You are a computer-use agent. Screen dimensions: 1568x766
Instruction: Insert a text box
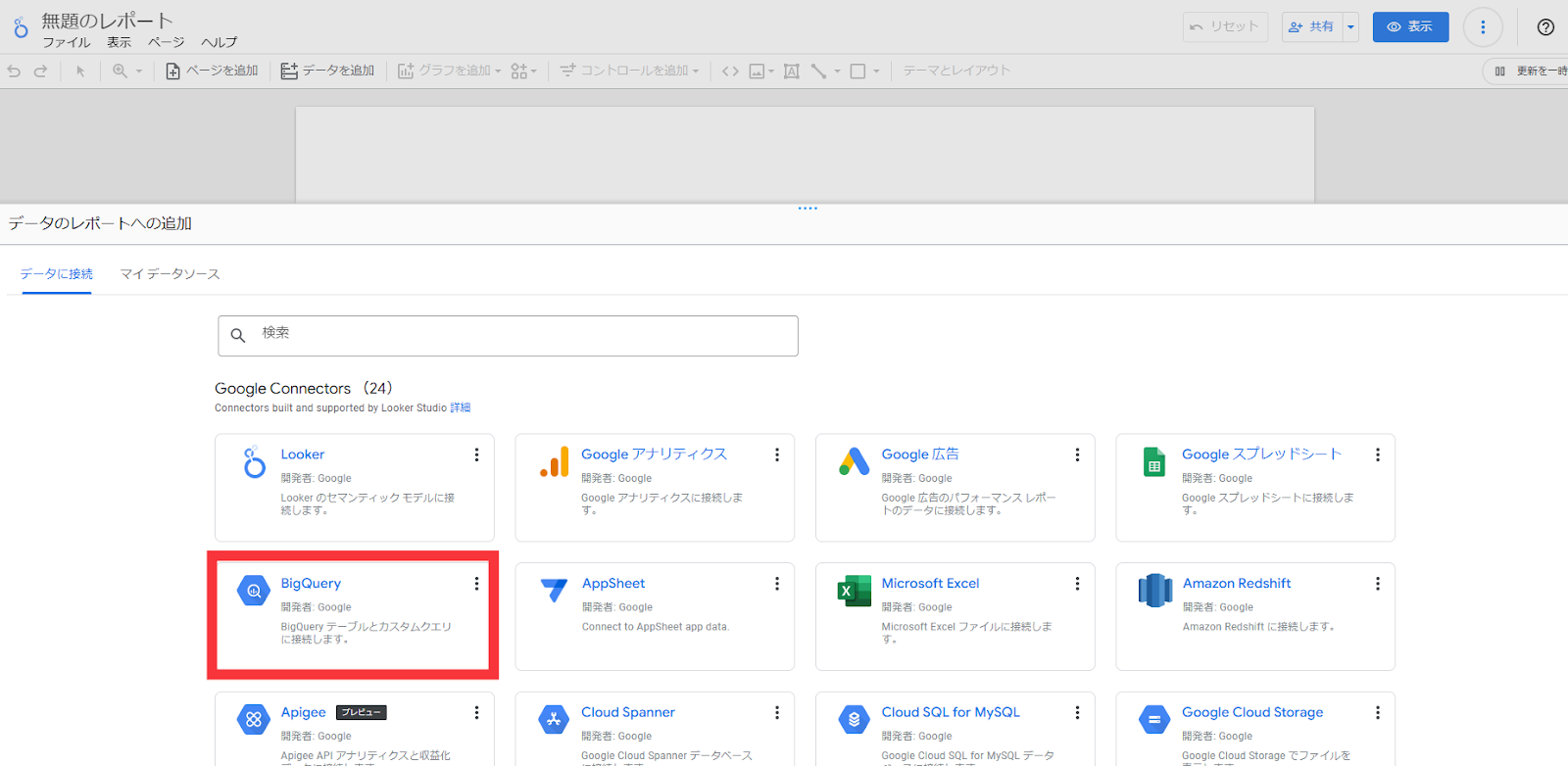click(x=792, y=71)
